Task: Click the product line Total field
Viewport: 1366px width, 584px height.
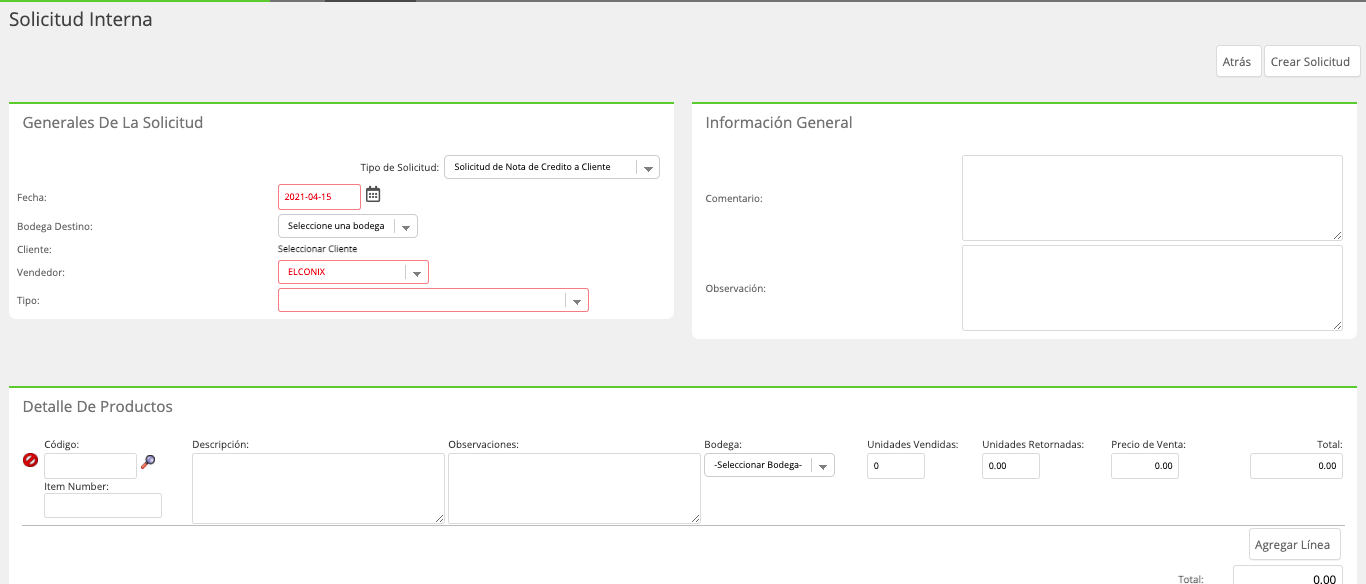Action: tap(1296, 466)
